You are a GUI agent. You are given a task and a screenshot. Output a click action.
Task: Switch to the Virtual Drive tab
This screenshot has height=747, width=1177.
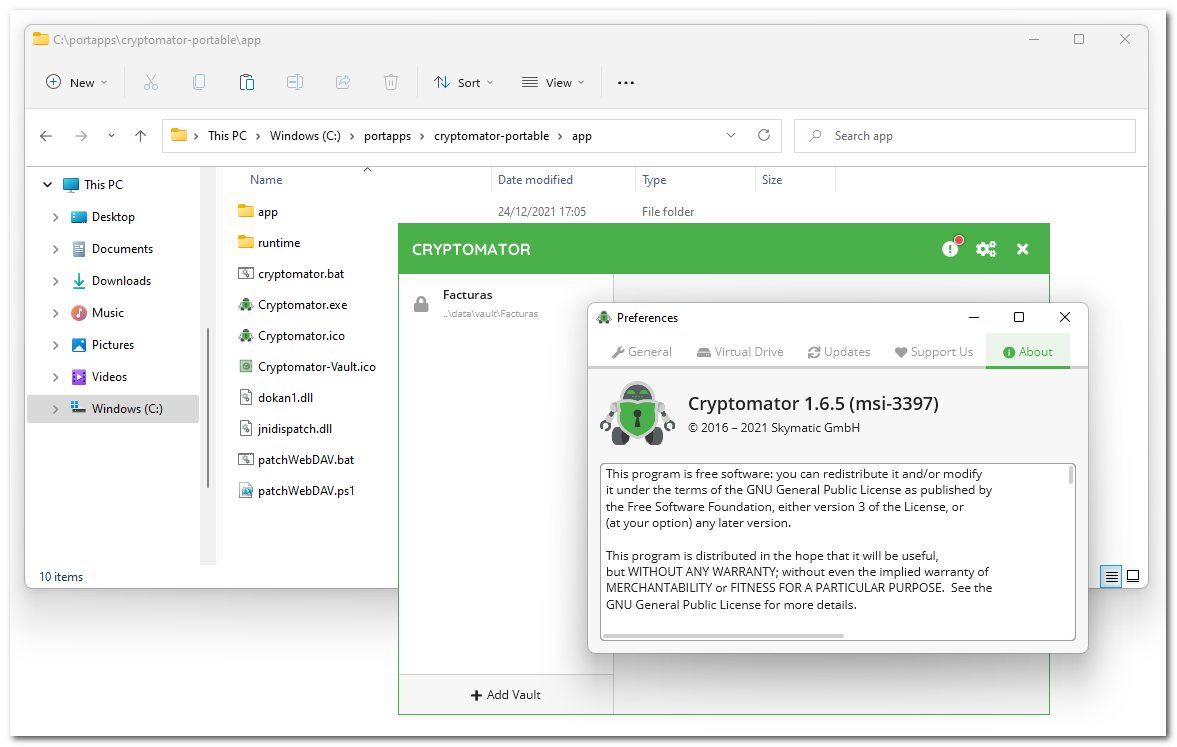740,351
